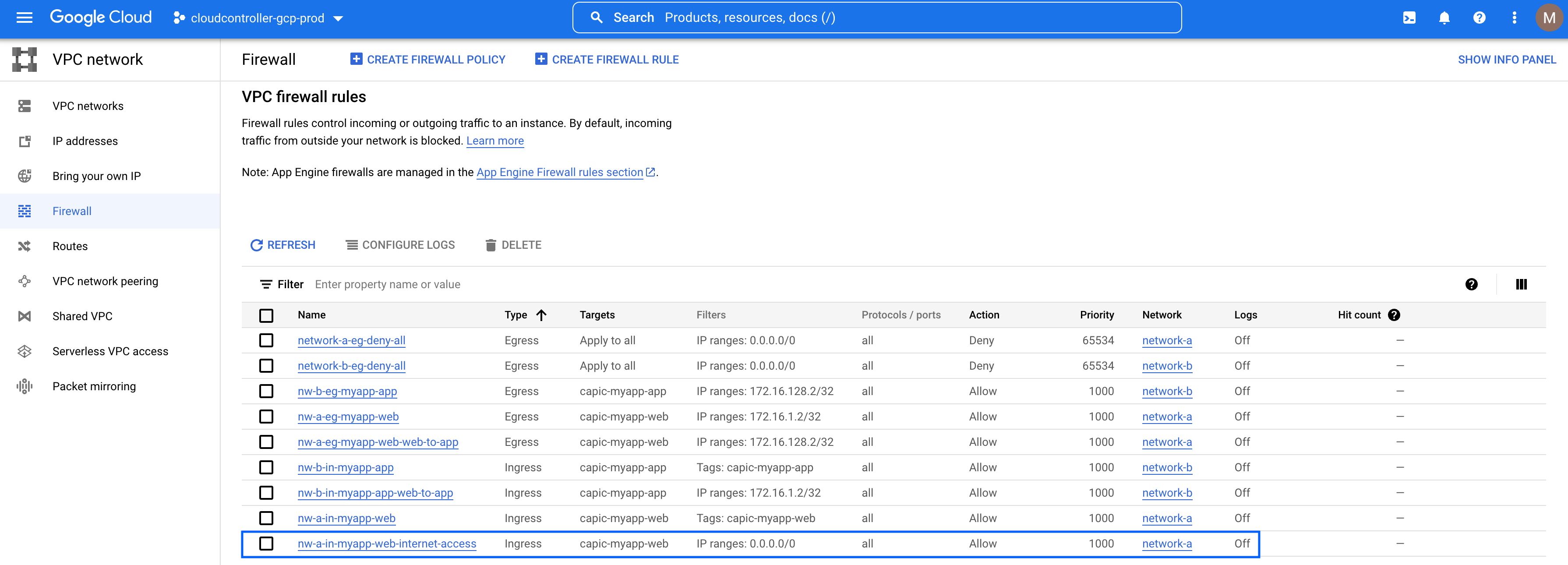Focus the Filter property input field

[548, 284]
